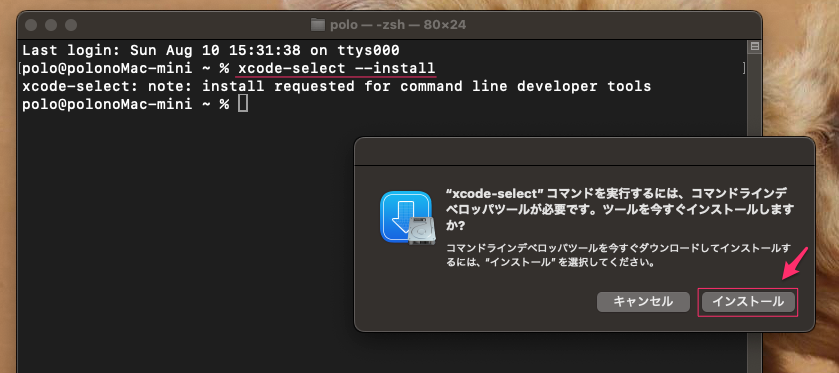This screenshot has height=373, width=839.
Task: Click the pink arrow pointing at インストール
Action: click(x=795, y=264)
